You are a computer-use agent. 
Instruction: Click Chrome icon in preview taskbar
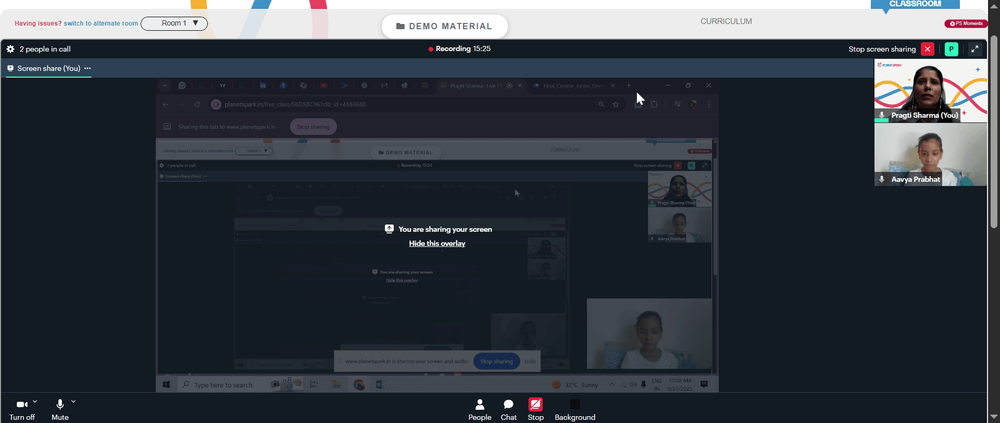click(x=359, y=385)
